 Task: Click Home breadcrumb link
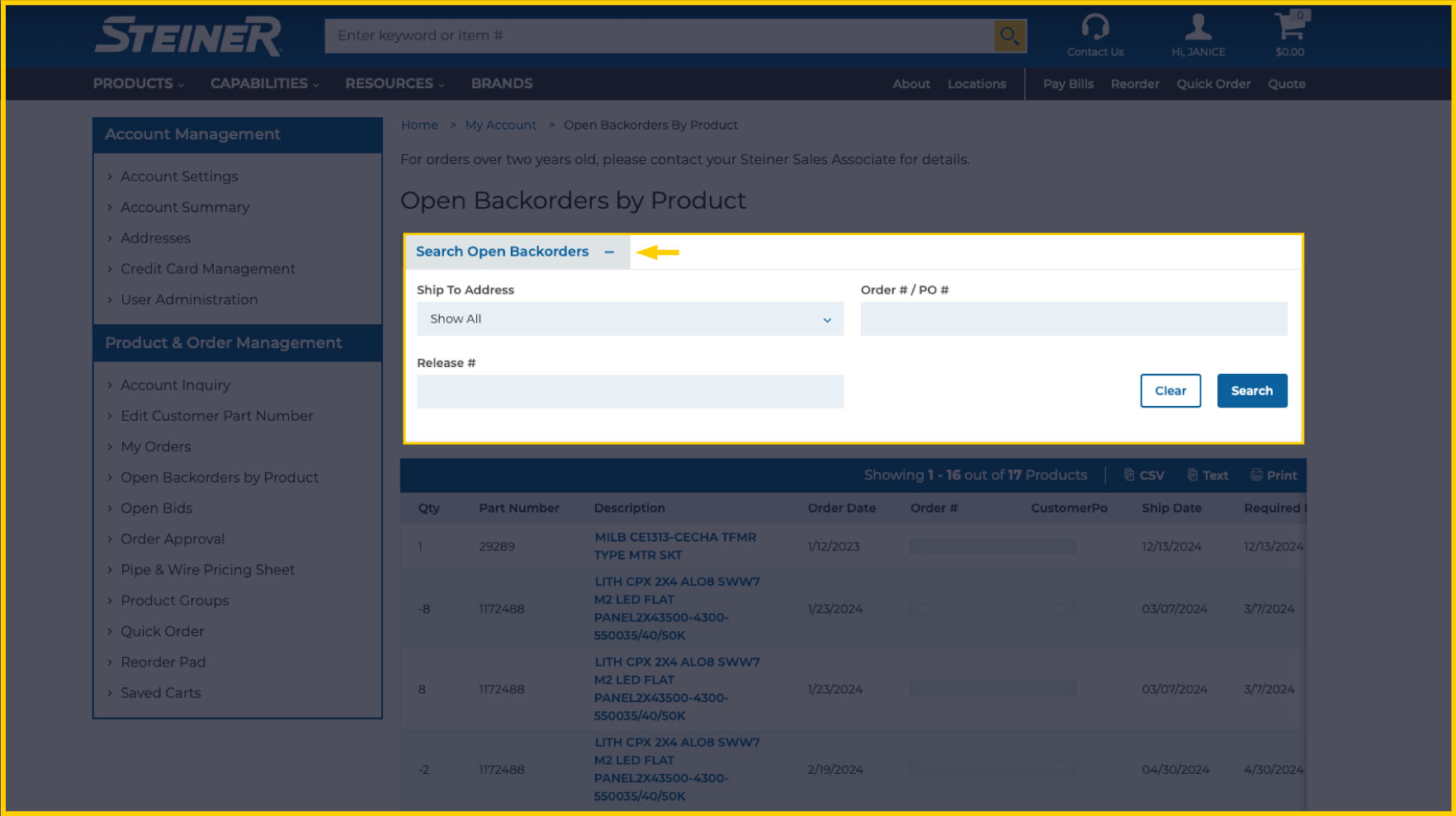tap(419, 125)
